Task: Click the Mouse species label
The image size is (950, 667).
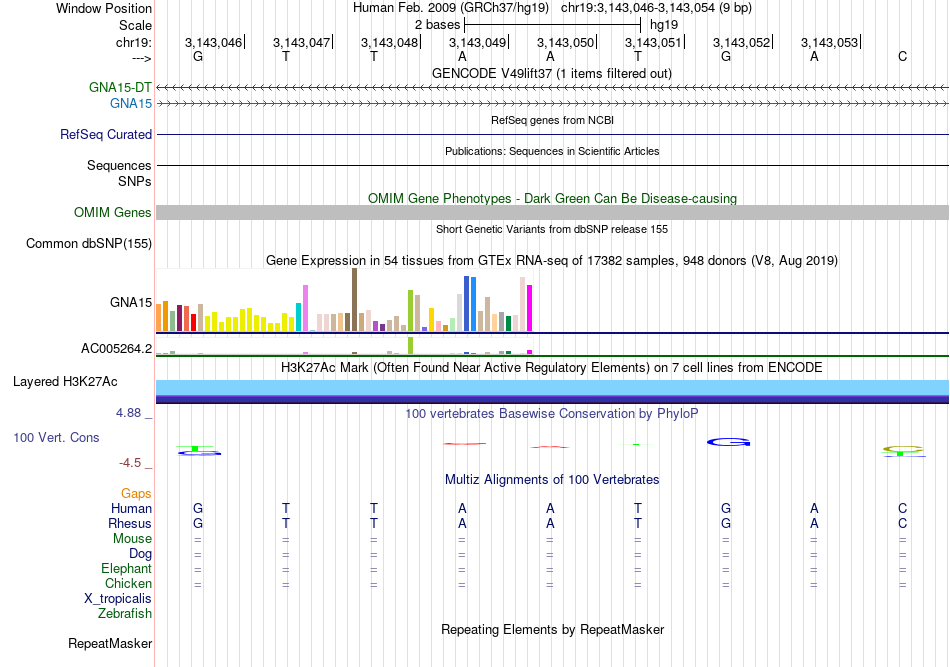Action: point(133,539)
